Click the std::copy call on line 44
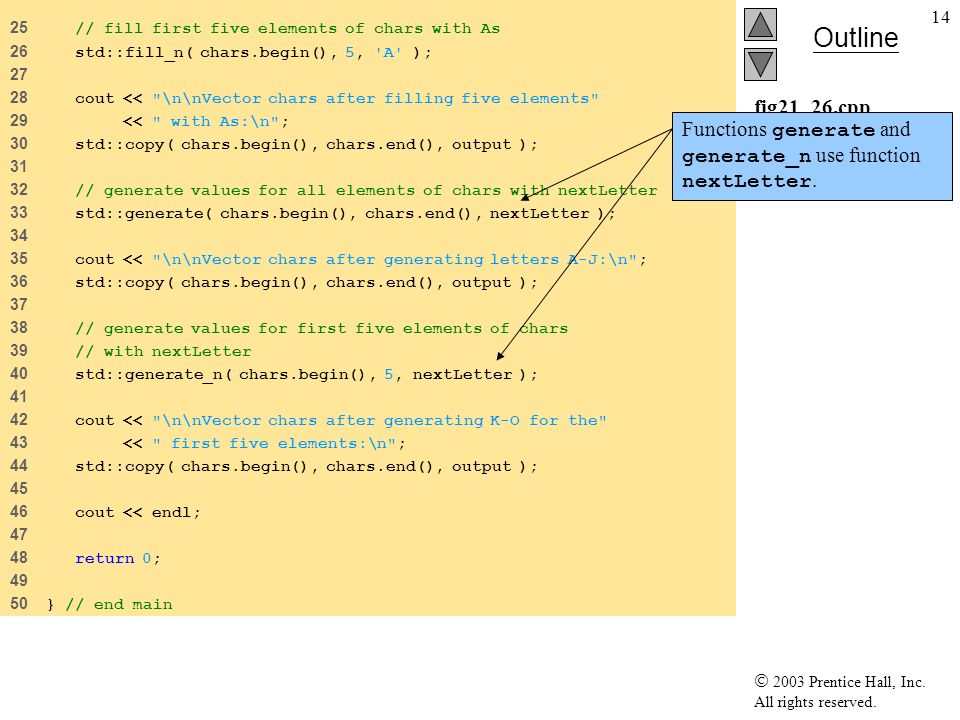 (306, 467)
